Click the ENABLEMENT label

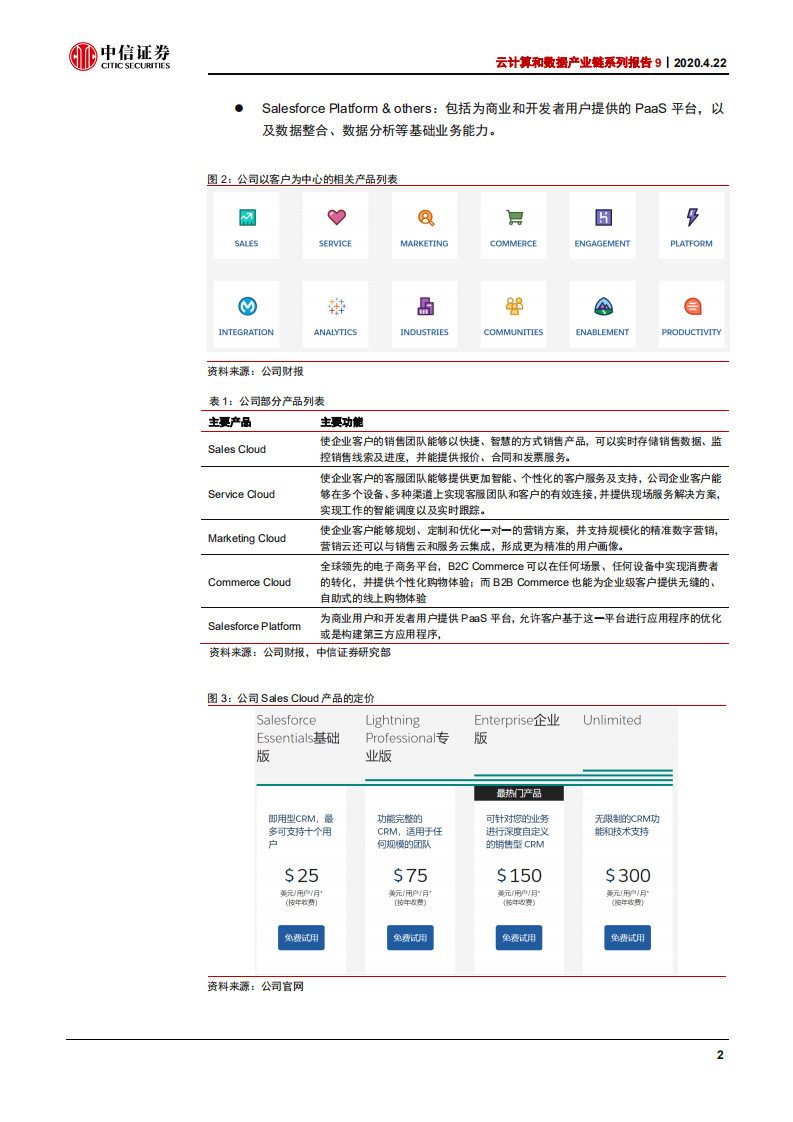click(602, 333)
